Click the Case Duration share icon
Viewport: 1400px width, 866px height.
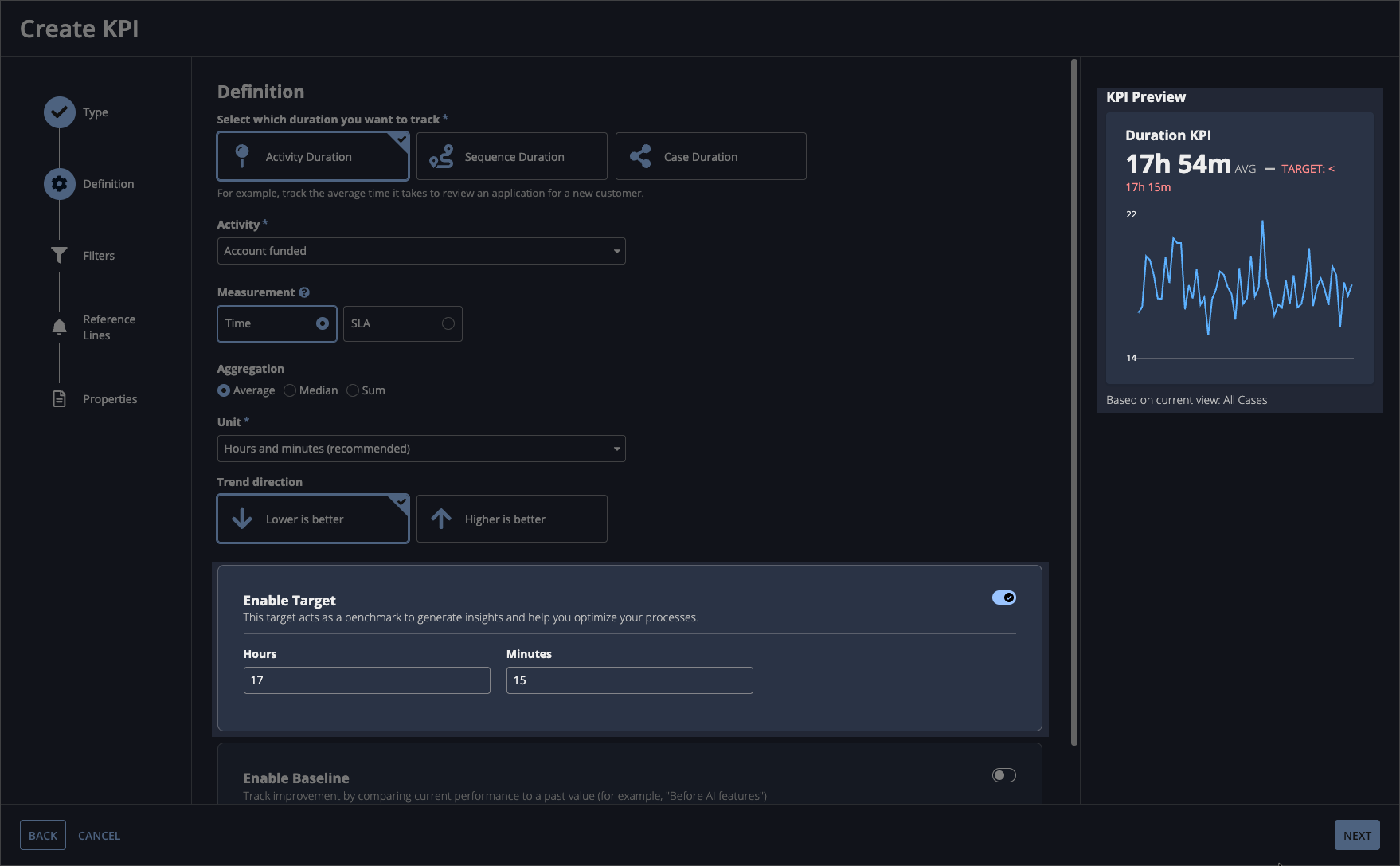pyautogui.click(x=640, y=156)
